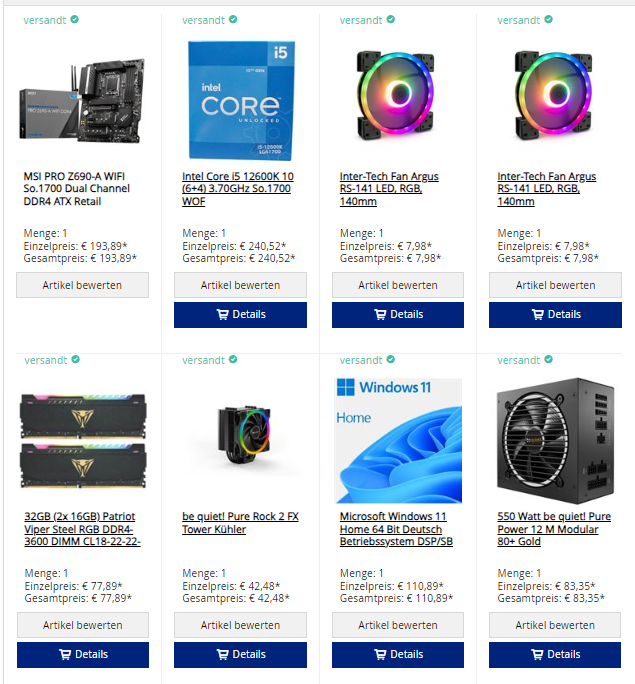
Task: Click Artikel bewerten for the Windows 11 item
Action: [398, 625]
